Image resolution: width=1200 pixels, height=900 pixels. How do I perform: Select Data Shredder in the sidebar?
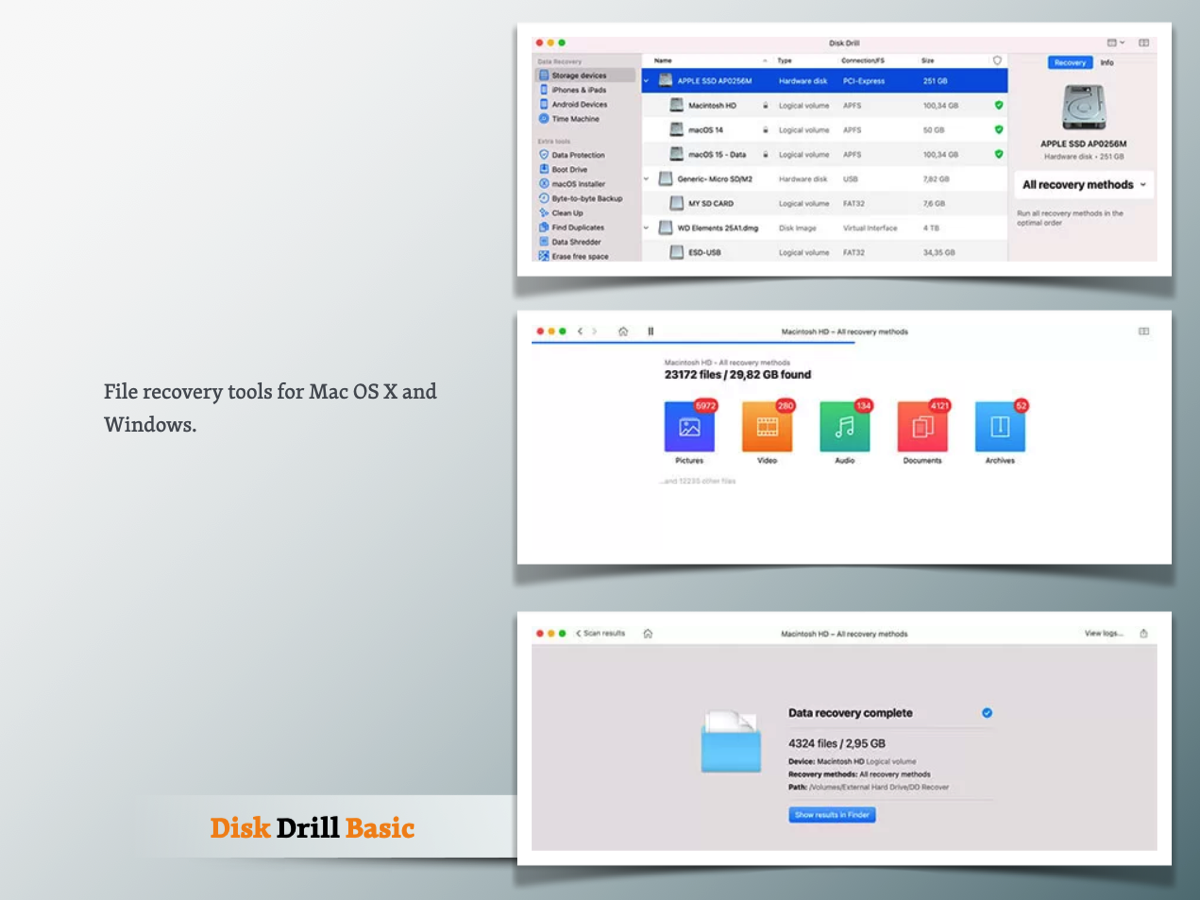[x=576, y=242]
